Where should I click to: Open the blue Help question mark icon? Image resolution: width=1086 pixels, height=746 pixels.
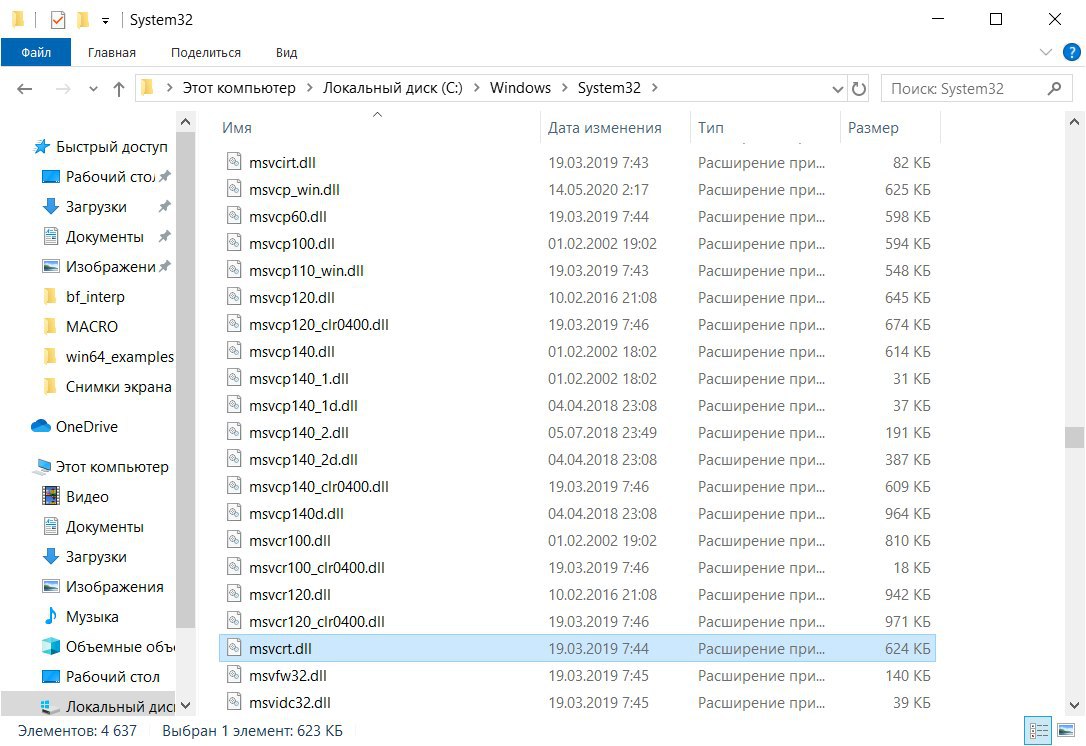[x=1071, y=53]
